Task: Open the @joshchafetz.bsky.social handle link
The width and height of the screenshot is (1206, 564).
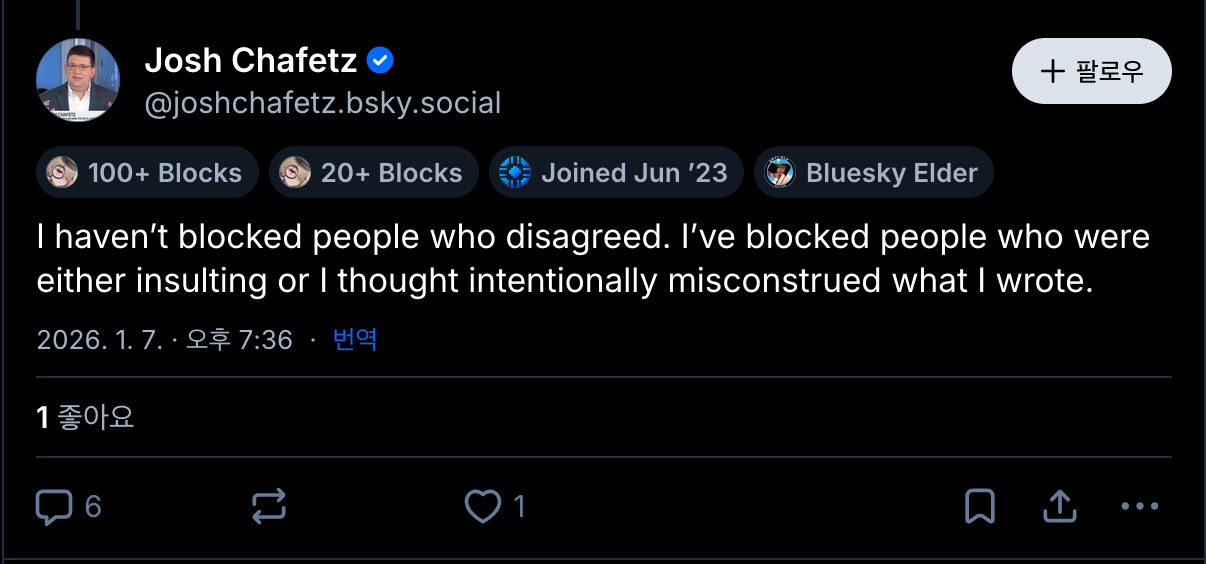Action: click(x=323, y=103)
